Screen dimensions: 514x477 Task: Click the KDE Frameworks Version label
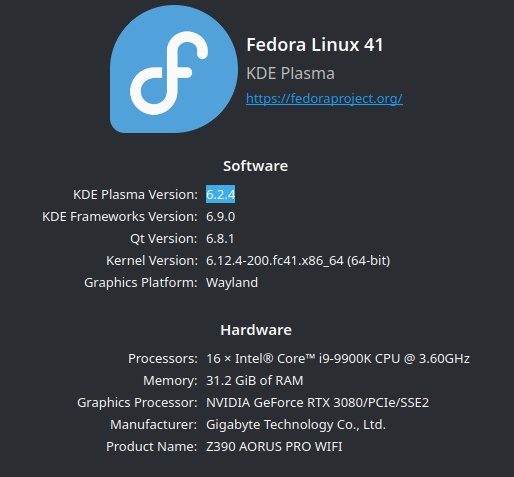tap(120, 217)
